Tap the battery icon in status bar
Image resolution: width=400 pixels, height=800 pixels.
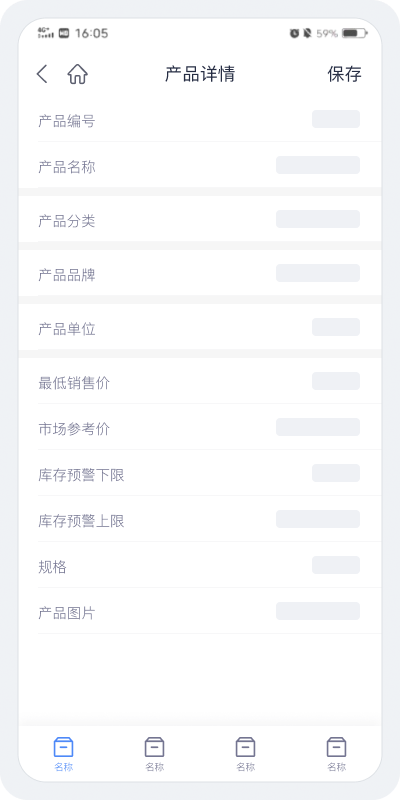click(x=355, y=34)
